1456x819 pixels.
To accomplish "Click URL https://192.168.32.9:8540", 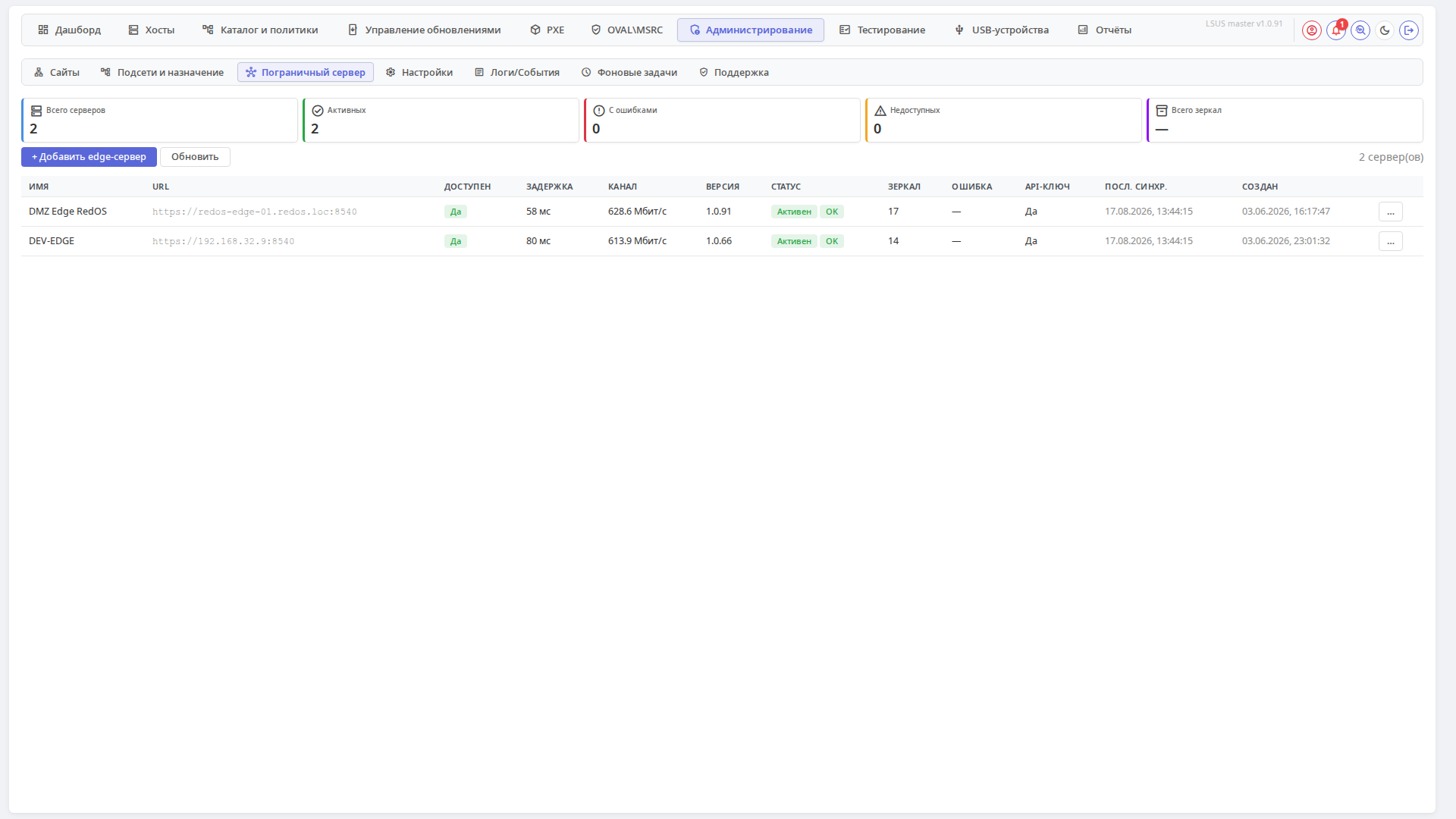I will click(223, 242).
